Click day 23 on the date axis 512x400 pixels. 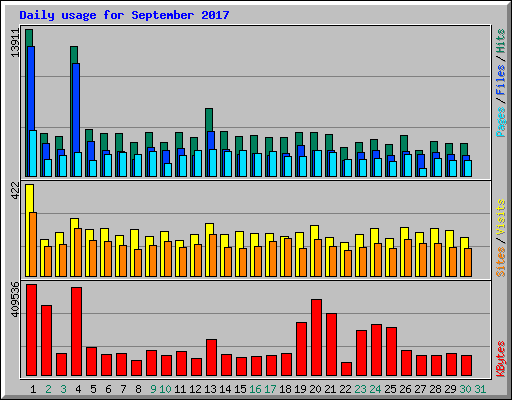pos(360,389)
